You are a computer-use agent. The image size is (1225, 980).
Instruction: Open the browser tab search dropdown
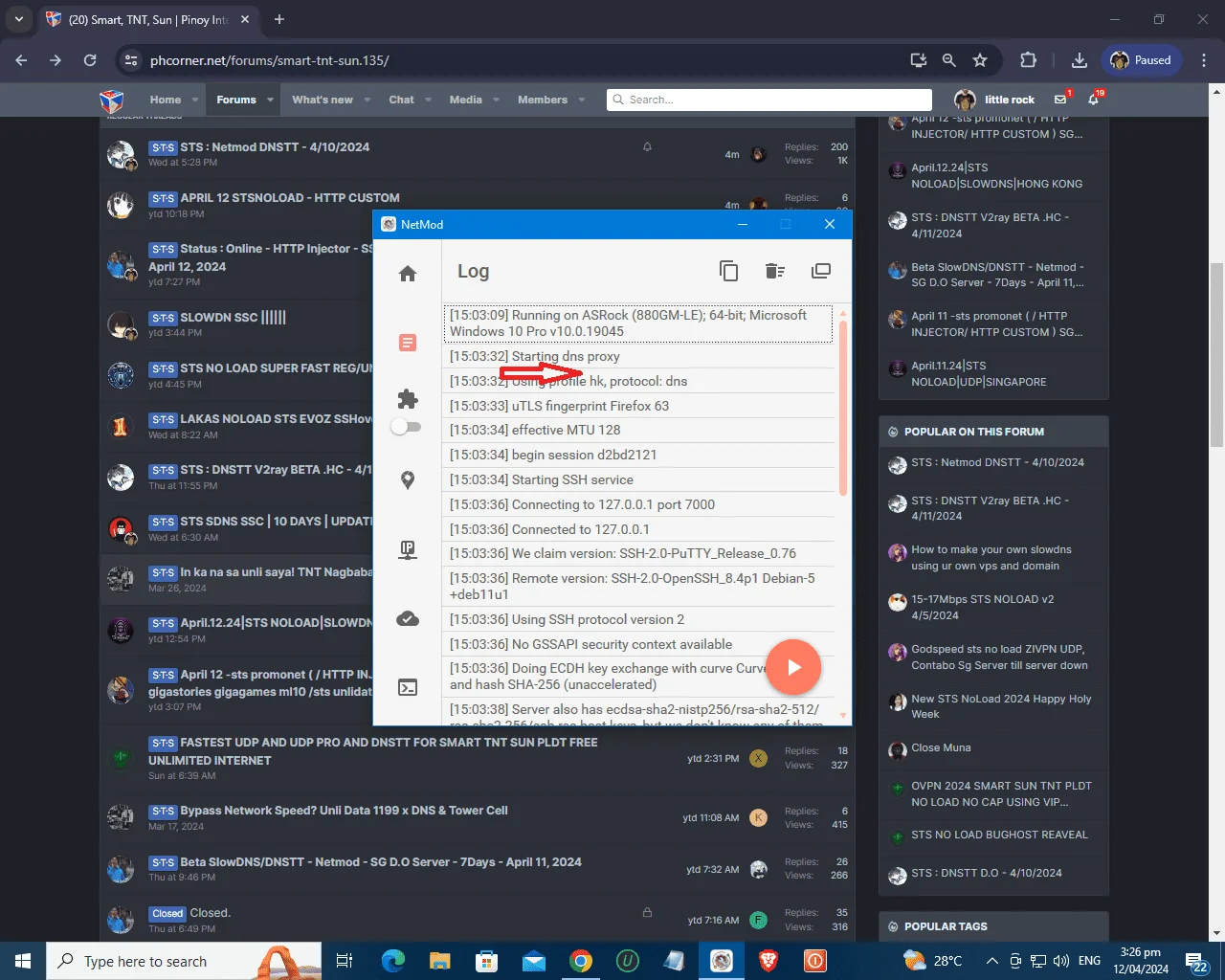coord(18,19)
